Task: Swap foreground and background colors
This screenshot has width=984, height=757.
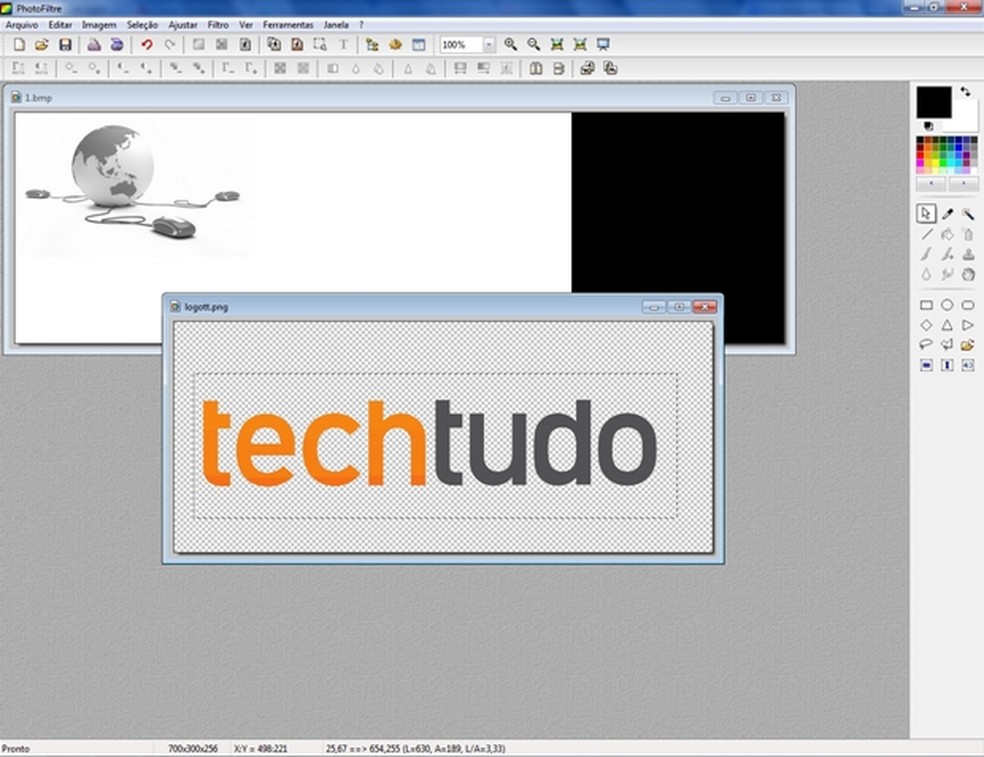Action: pyautogui.click(x=965, y=91)
